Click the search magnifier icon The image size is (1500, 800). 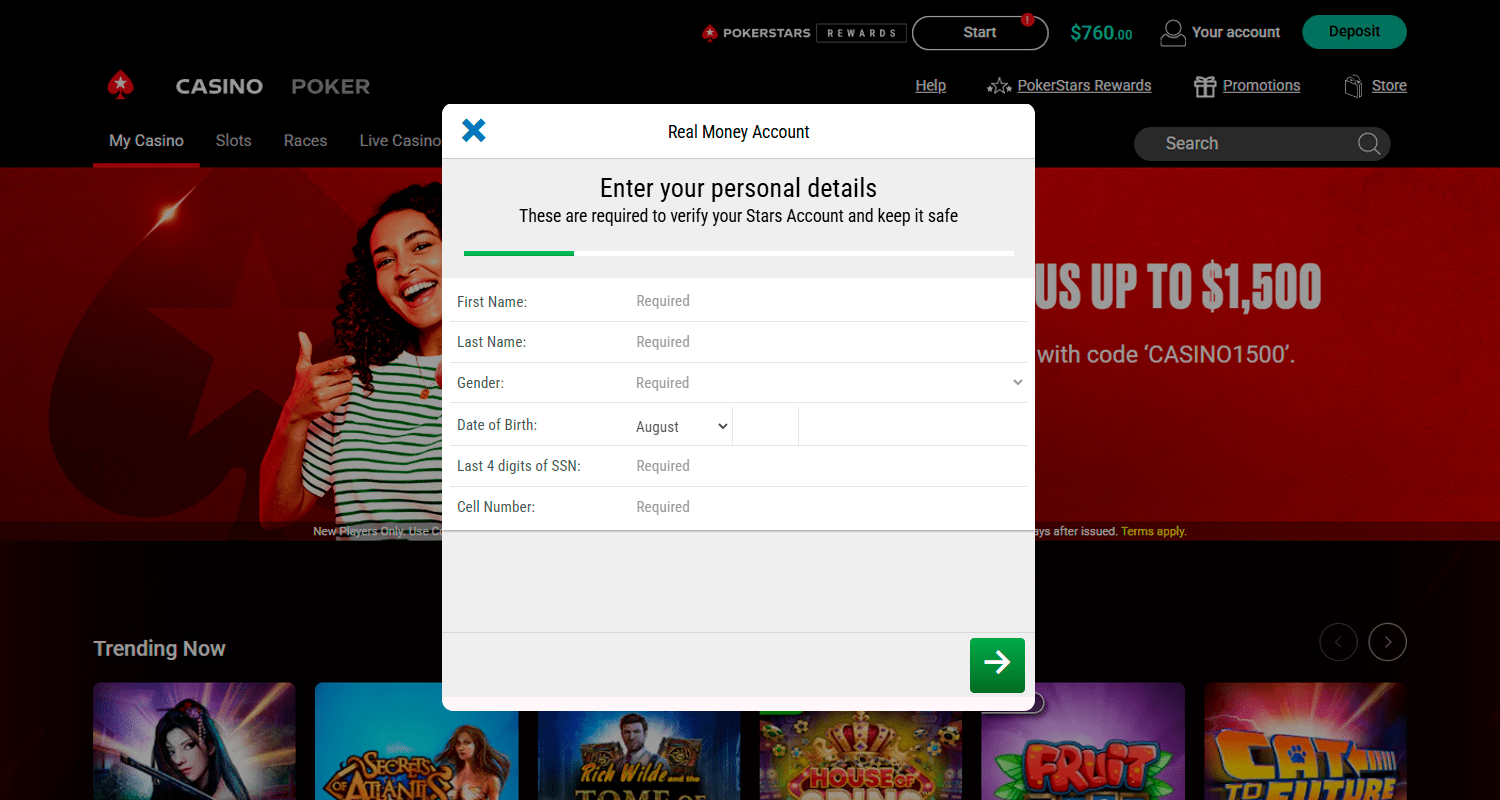[x=1369, y=144]
